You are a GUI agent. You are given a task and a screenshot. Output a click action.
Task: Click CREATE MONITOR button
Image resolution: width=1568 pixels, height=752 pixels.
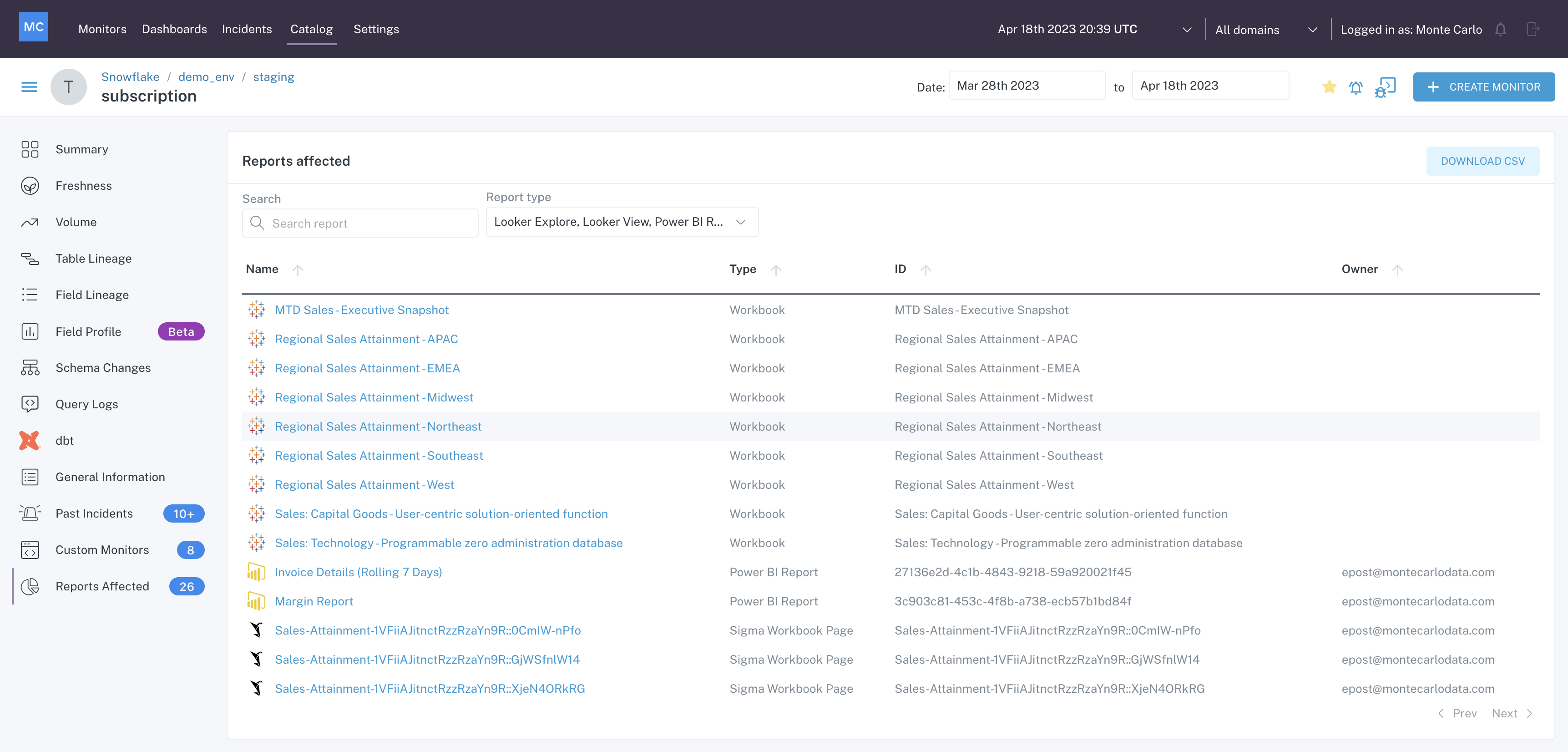point(1484,86)
